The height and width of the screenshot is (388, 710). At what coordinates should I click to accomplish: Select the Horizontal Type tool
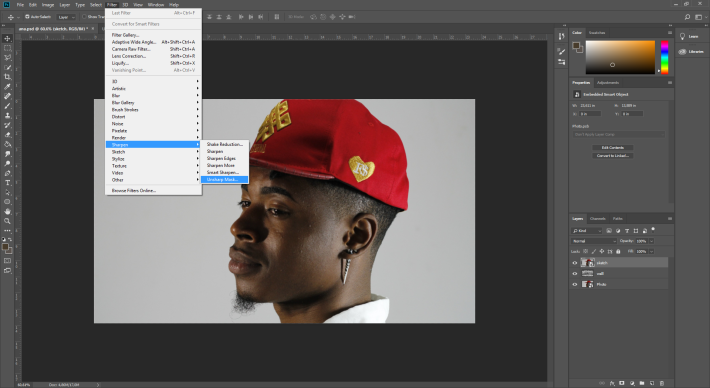click(x=7, y=183)
